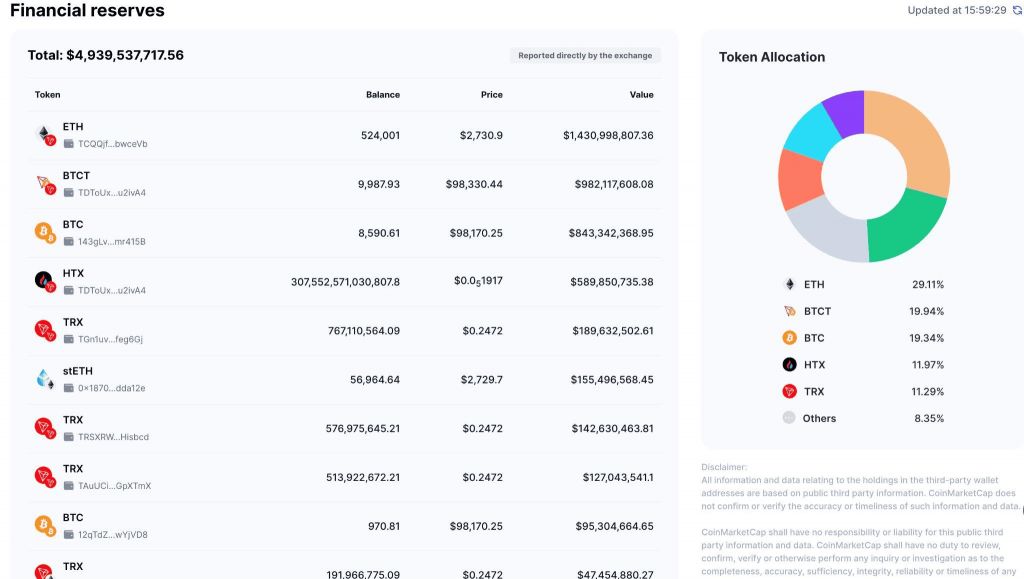
Task: Click the ETH token icon in the table
Action: 45,135
